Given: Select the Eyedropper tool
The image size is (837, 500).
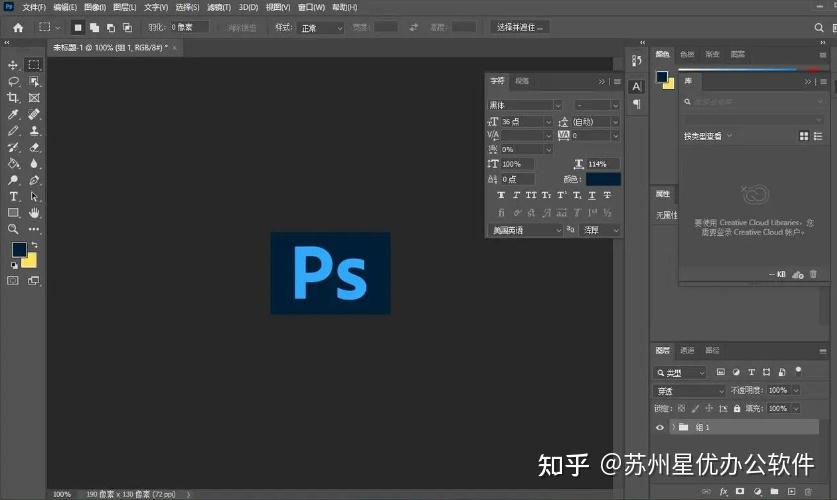Looking at the screenshot, I should pos(13,114).
